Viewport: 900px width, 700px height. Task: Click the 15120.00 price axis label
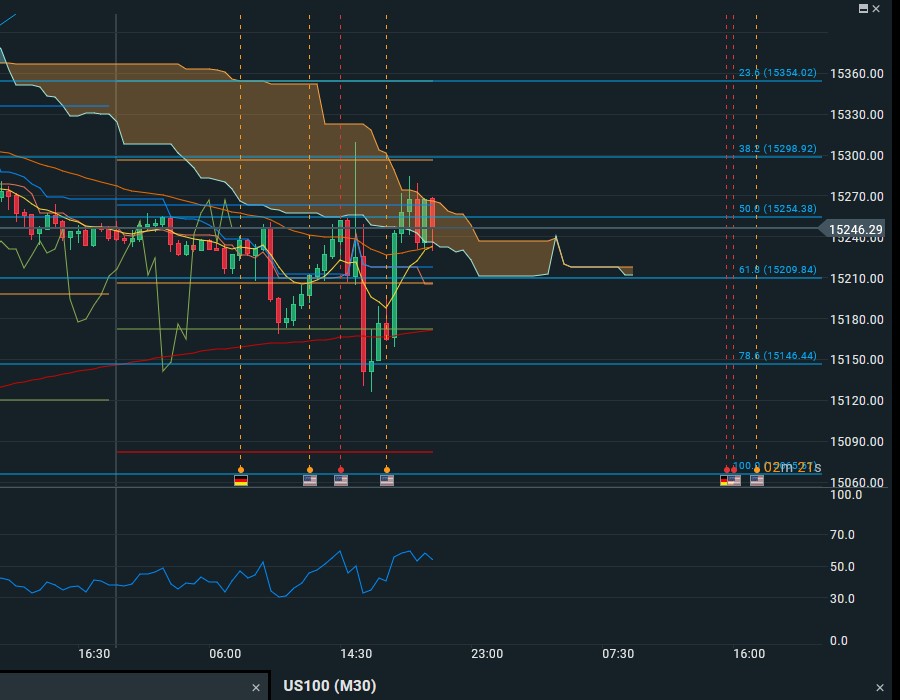pos(857,400)
